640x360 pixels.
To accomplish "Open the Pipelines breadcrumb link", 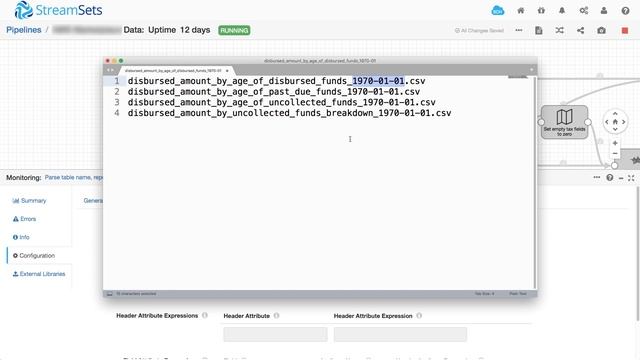I will tap(24, 30).
